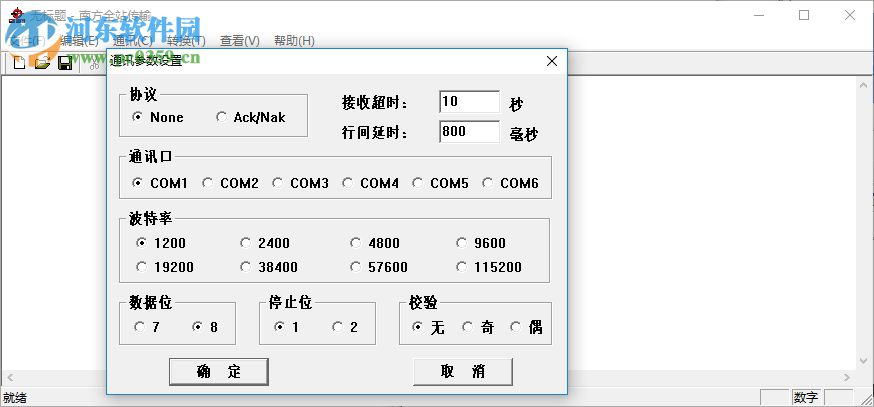Click 数字 status bar indicator
This screenshot has height=407, width=874.
coord(806,398)
